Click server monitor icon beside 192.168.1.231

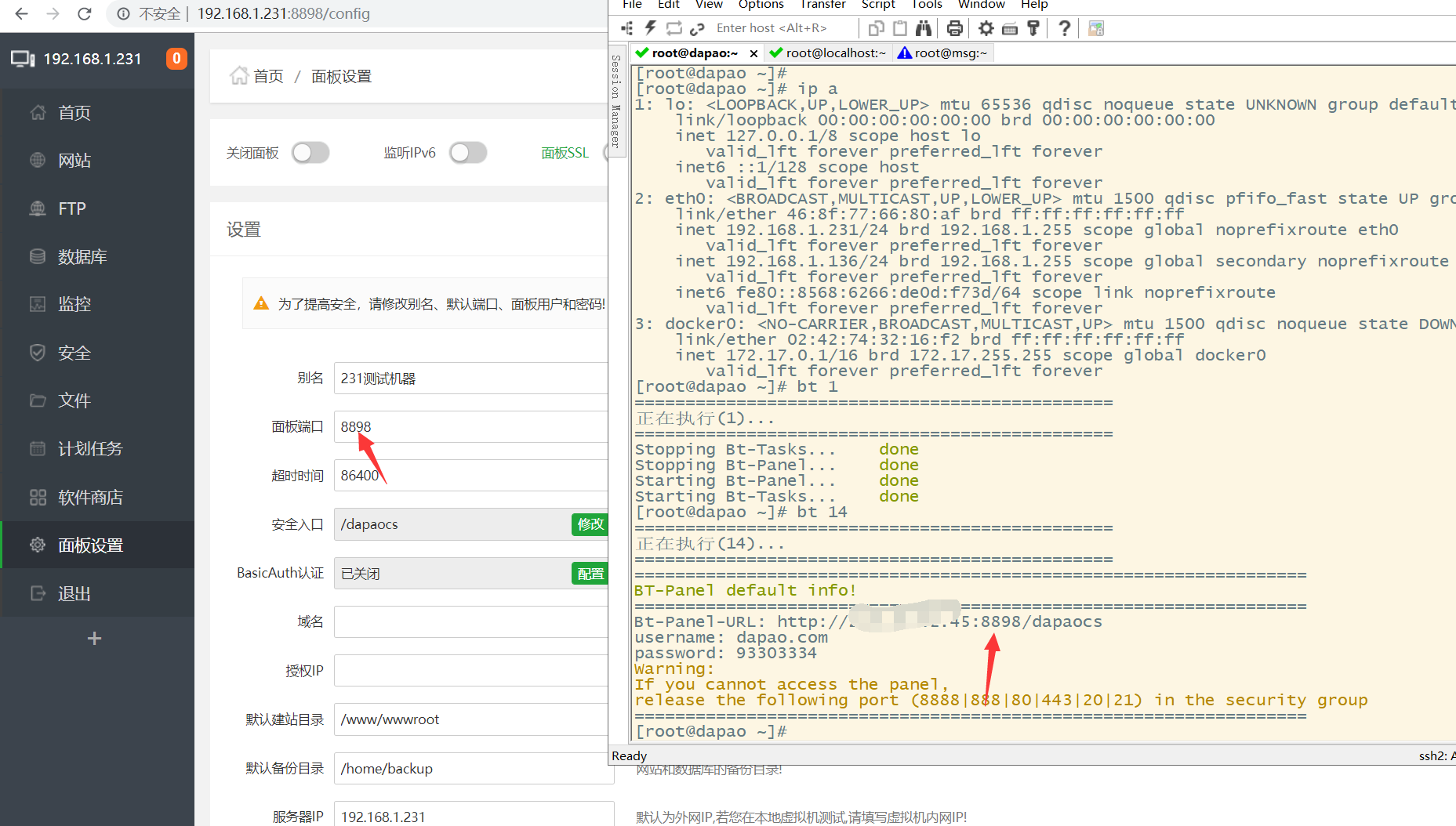point(23,59)
